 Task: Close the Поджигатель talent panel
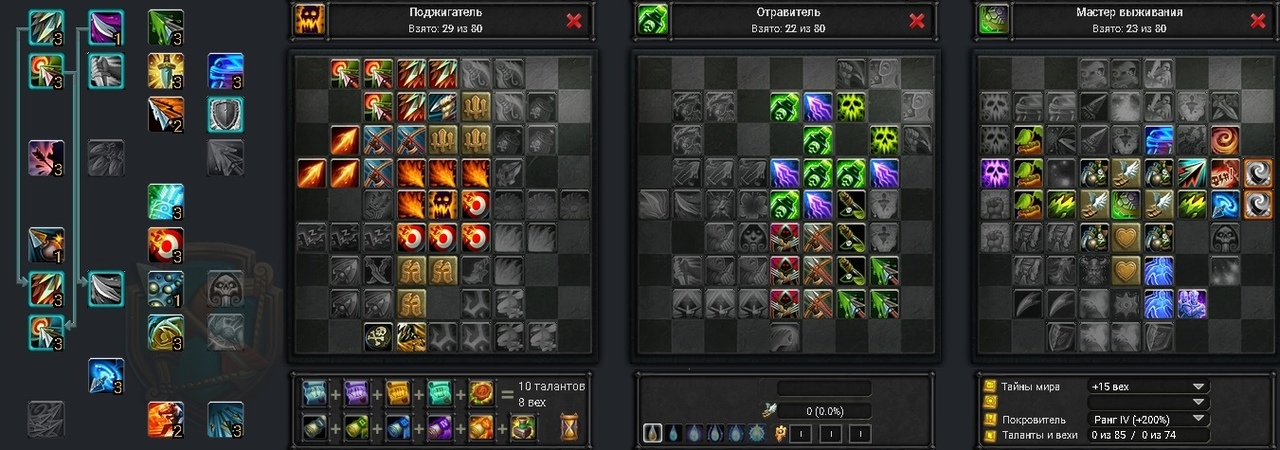574,20
